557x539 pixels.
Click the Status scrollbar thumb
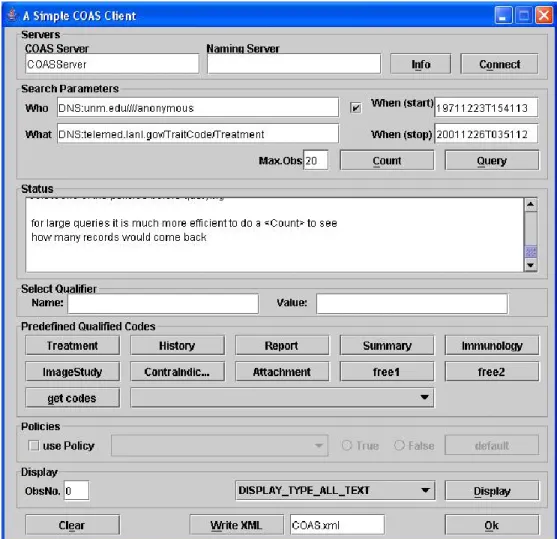(x=531, y=252)
